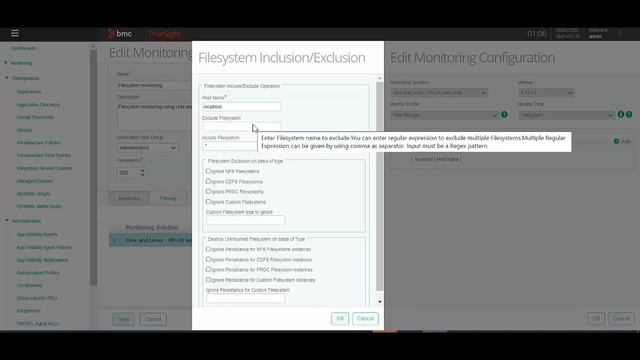Open the Monitor Profile dropdown
This screenshot has height=360, width=640.
[x=444, y=115]
